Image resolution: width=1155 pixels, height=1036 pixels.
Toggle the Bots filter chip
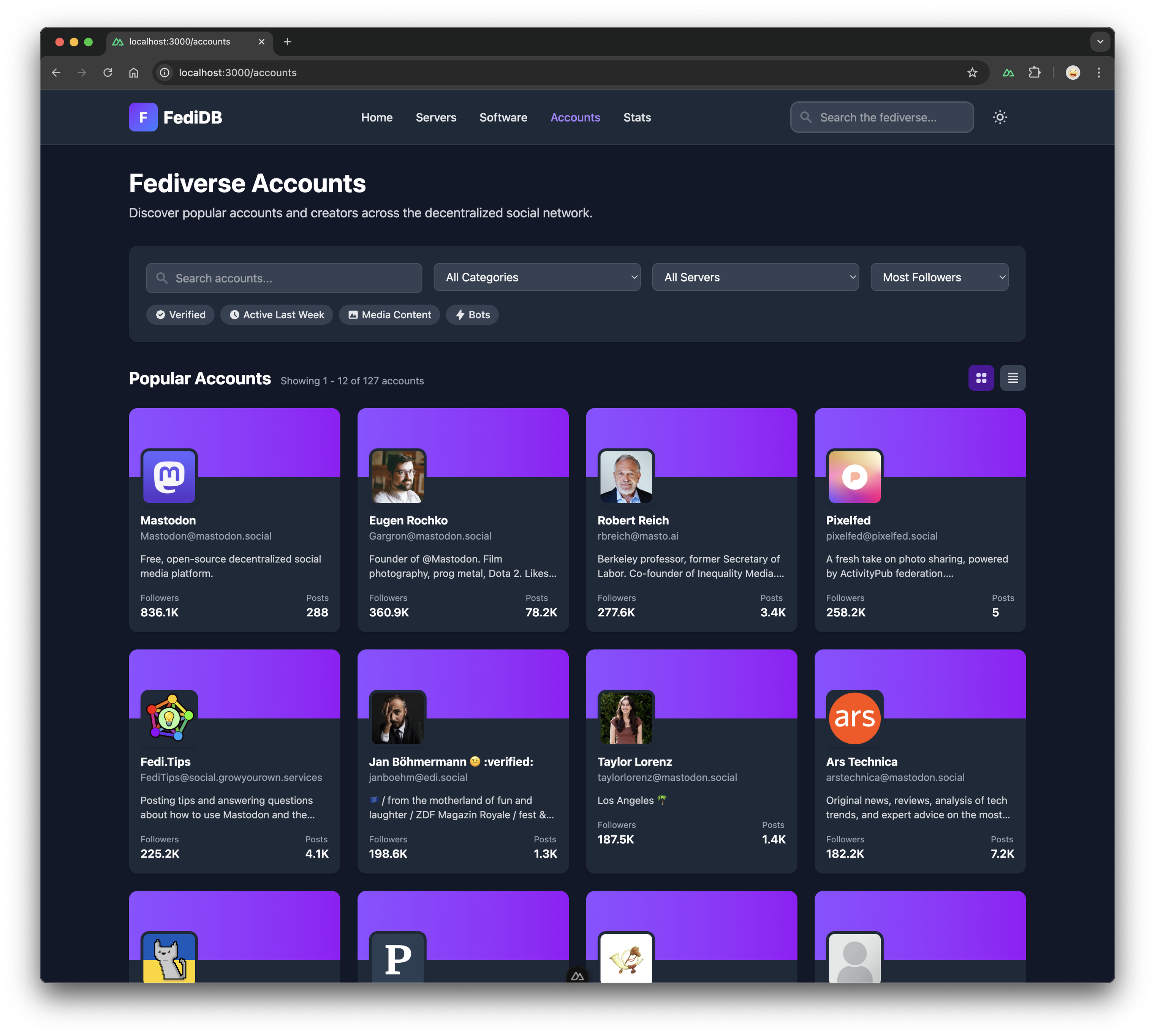tap(471, 315)
